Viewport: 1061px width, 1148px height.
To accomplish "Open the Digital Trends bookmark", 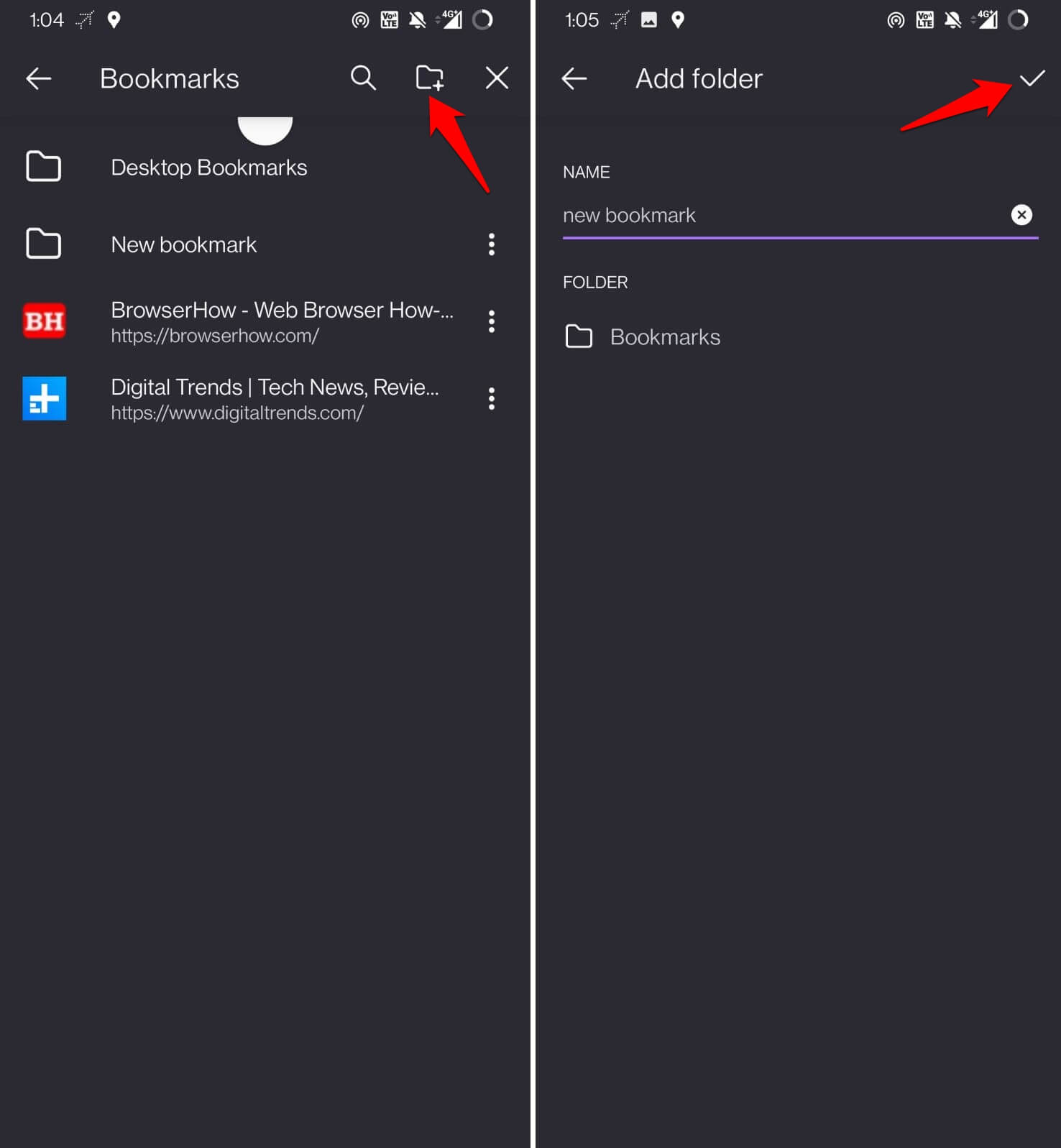I will [265, 398].
